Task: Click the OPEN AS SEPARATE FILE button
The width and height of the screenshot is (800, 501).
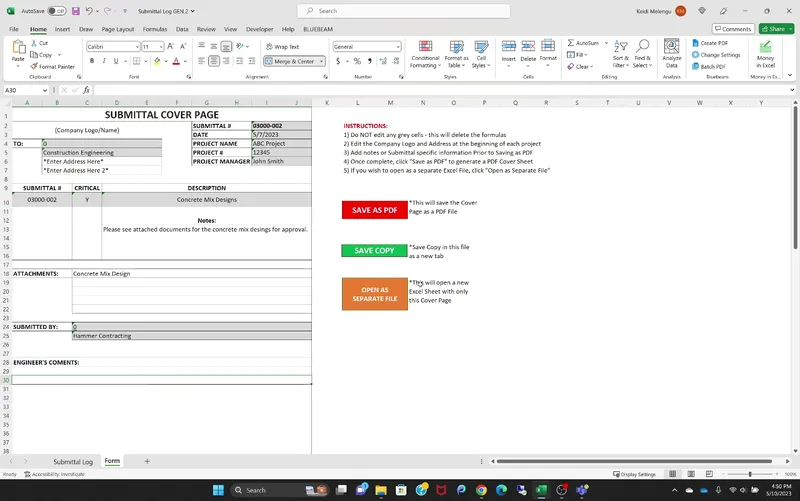Action: (374, 294)
